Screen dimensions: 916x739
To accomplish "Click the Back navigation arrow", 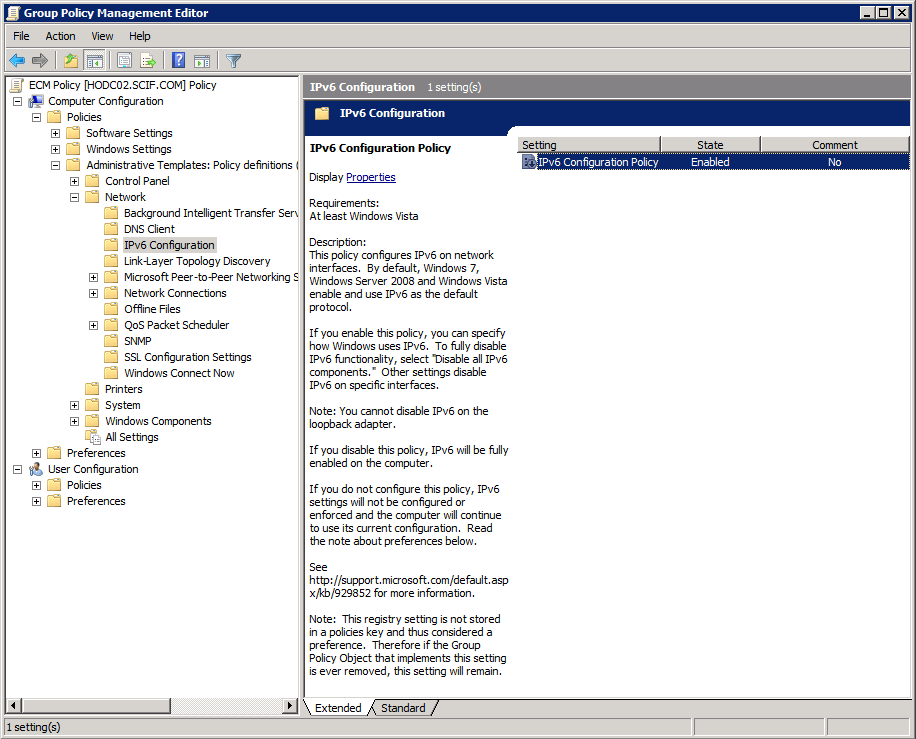I will tap(18, 60).
